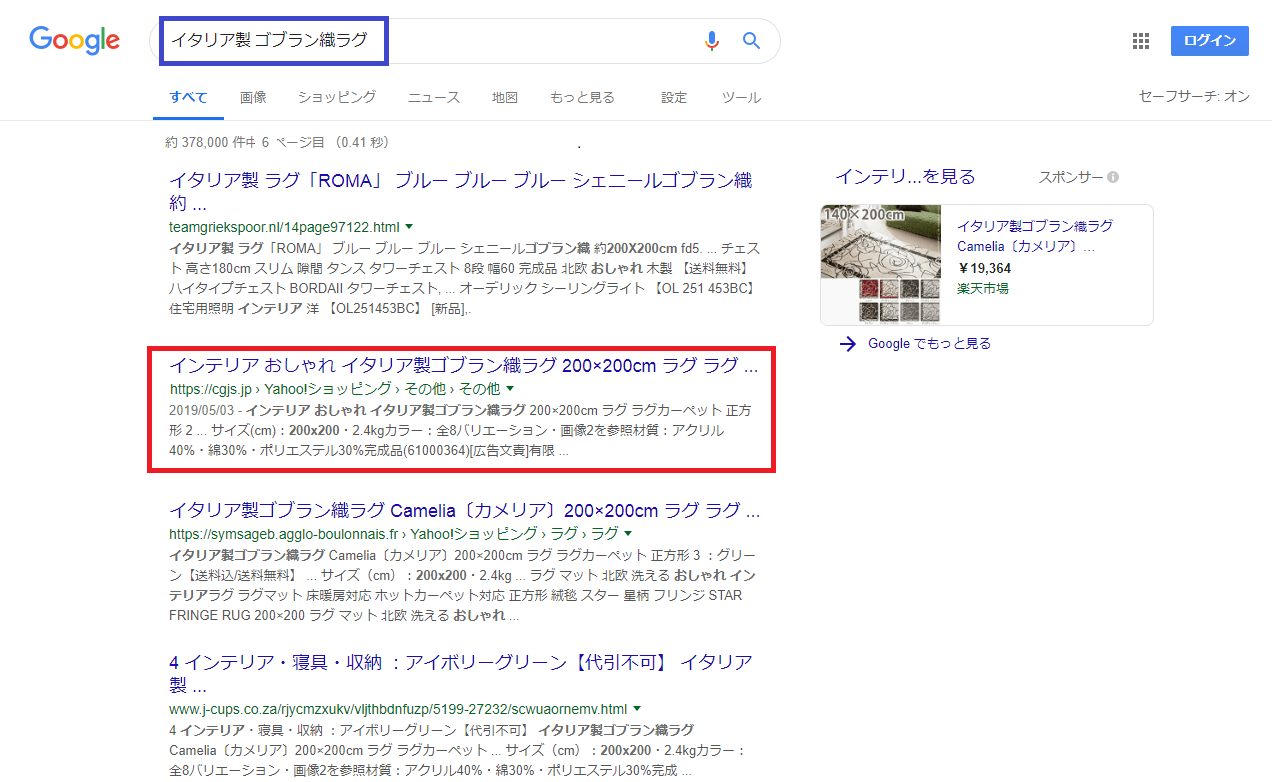Open the 設定 menu
1280x782 pixels.
click(674, 97)
